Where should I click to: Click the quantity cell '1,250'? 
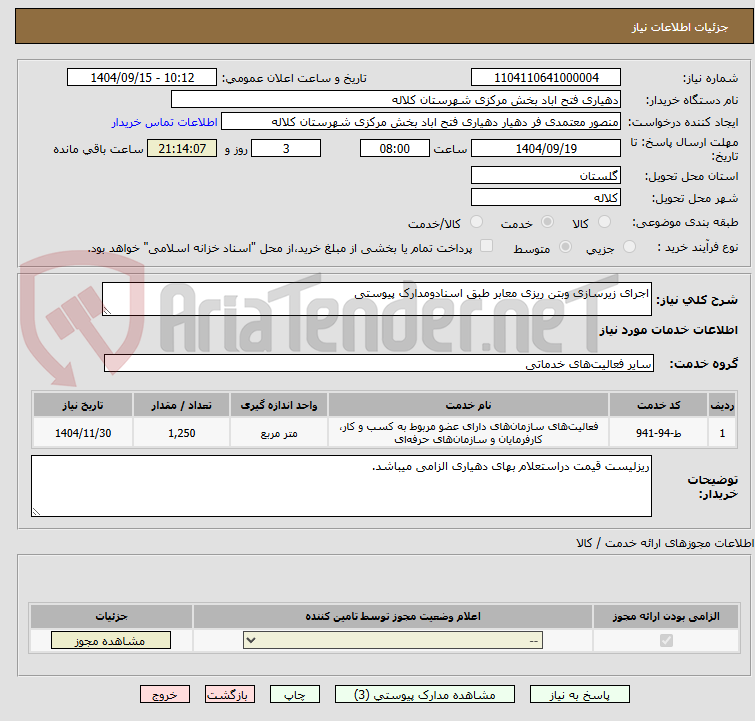coord(182,433)
